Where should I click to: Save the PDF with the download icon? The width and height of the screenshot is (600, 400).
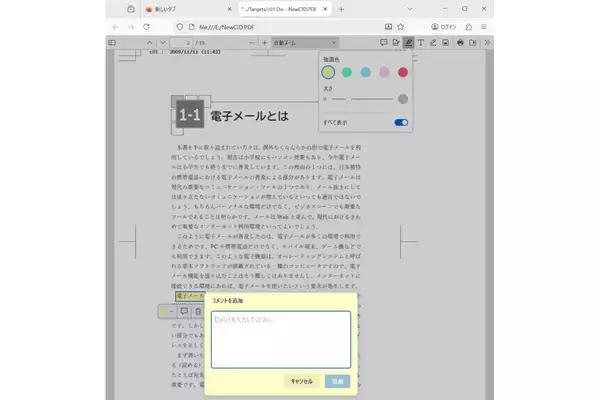[x=473, y=43]
